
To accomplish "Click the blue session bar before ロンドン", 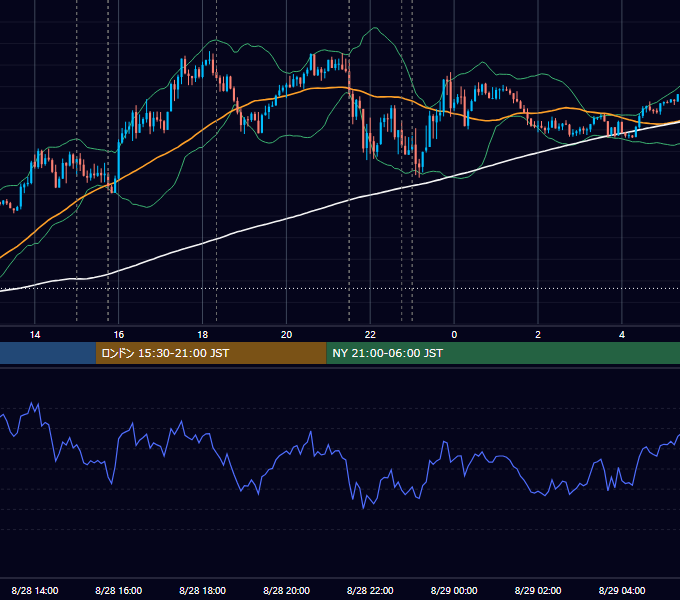I will click(48, 353).
